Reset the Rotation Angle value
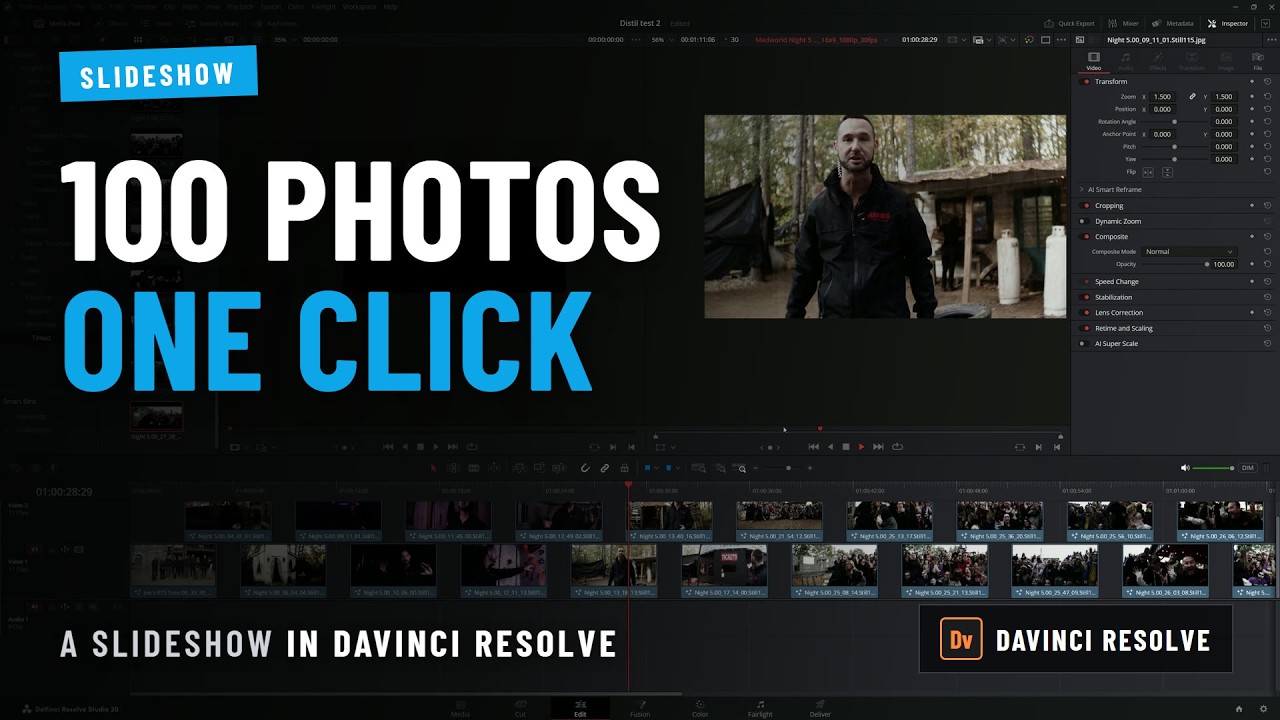The image size is (1280, 720). tap(1267, 122)
